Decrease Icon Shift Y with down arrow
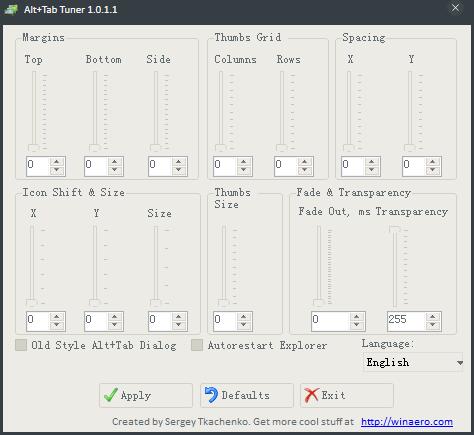The height and width of the screenshot is (435, 474). pos(115,325)
